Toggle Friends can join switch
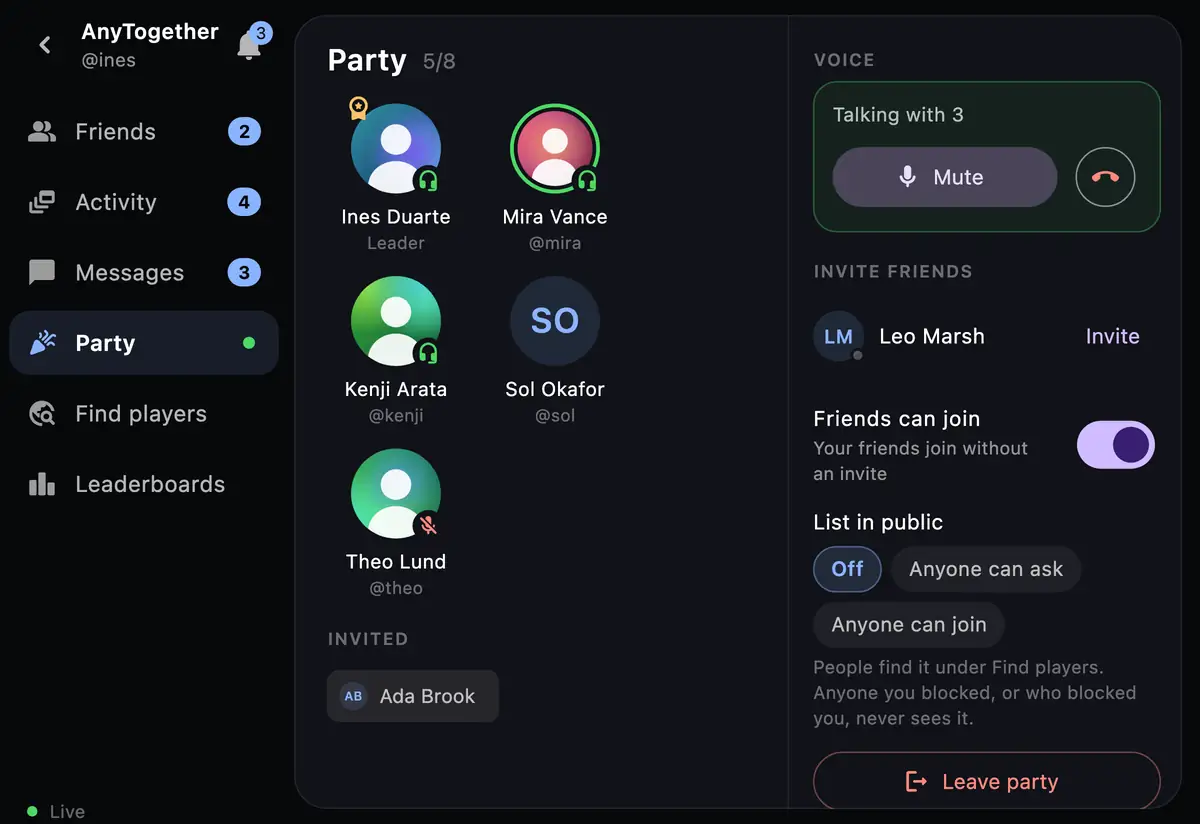The width and height of the screenshot is (1200, 824). coord(1116,445)
